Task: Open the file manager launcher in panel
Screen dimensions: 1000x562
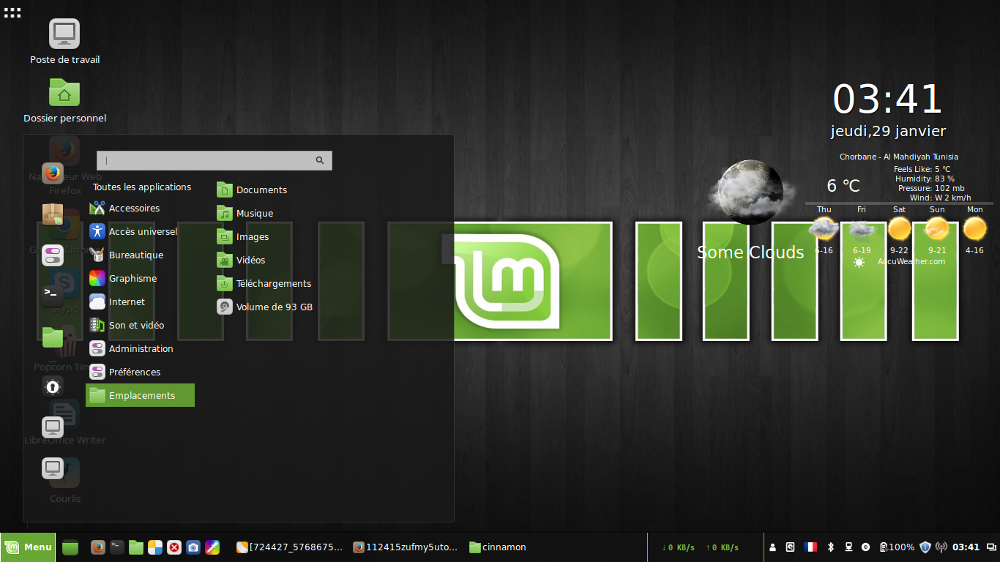Action: point(136,547)
